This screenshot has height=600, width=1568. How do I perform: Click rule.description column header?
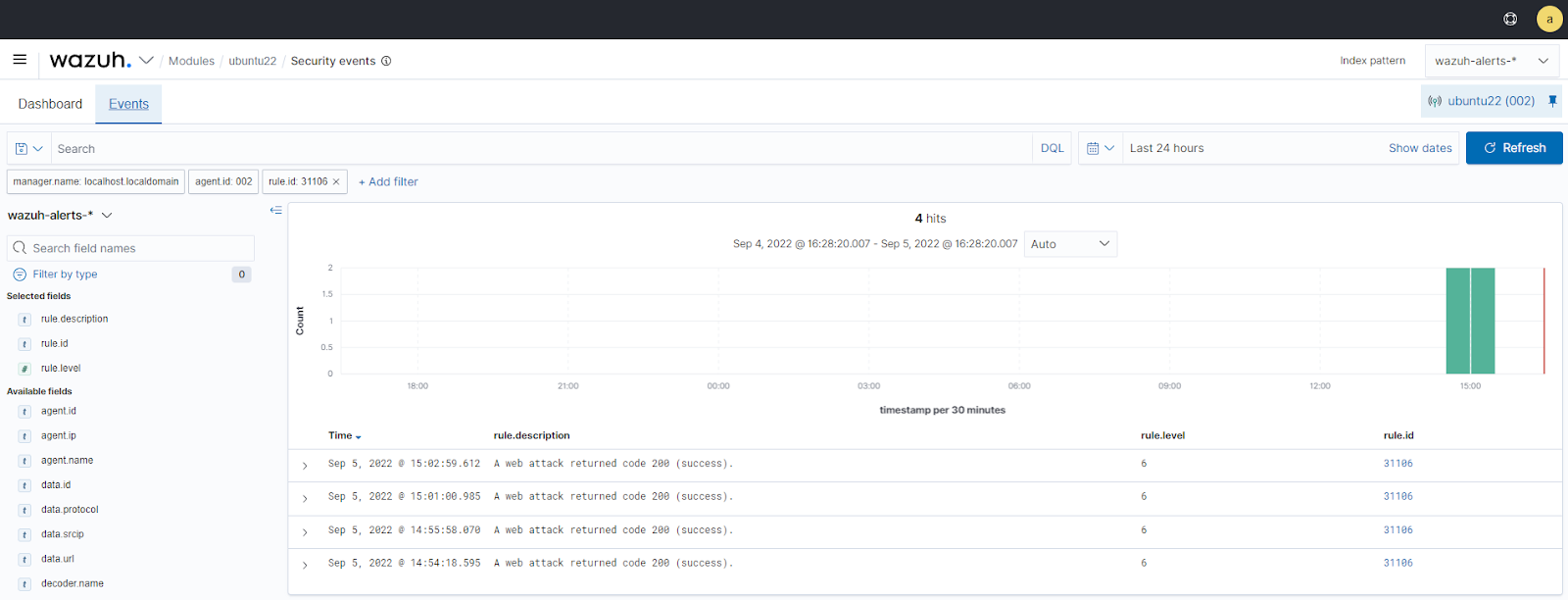pyautogui.click(x=531, y=435)
